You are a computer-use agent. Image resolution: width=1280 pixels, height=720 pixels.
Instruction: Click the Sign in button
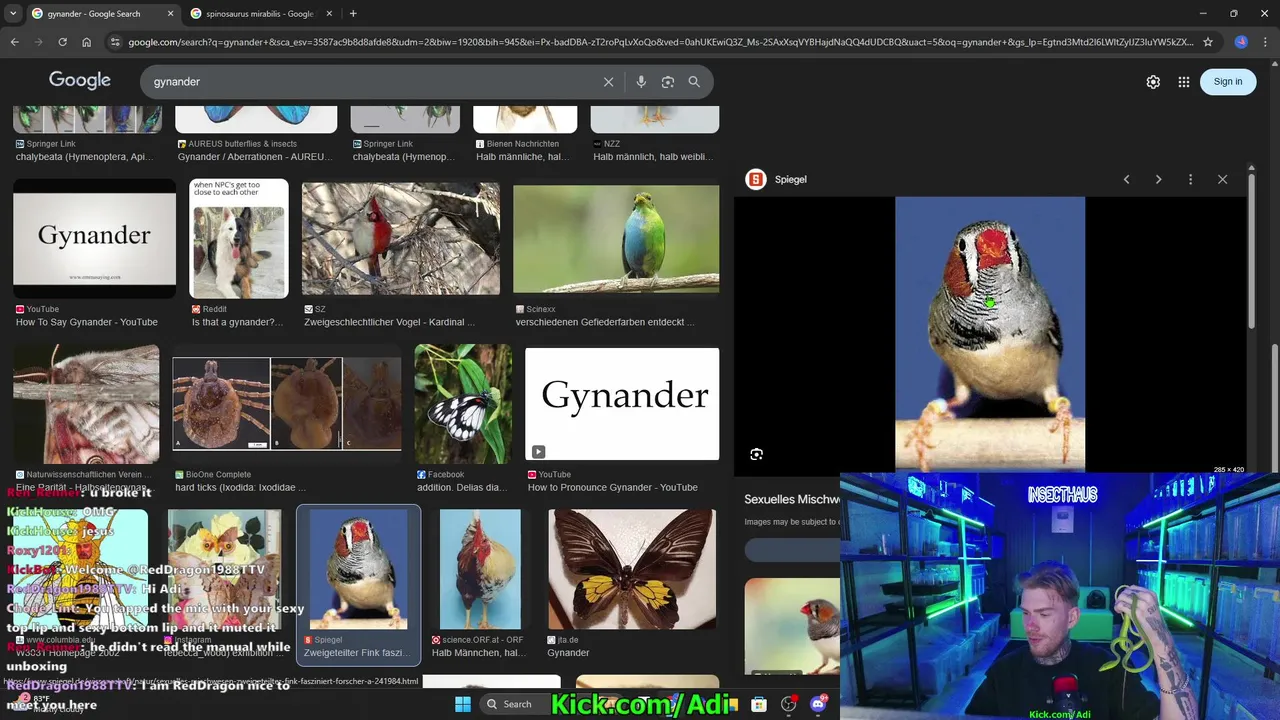click(1228, 82)
